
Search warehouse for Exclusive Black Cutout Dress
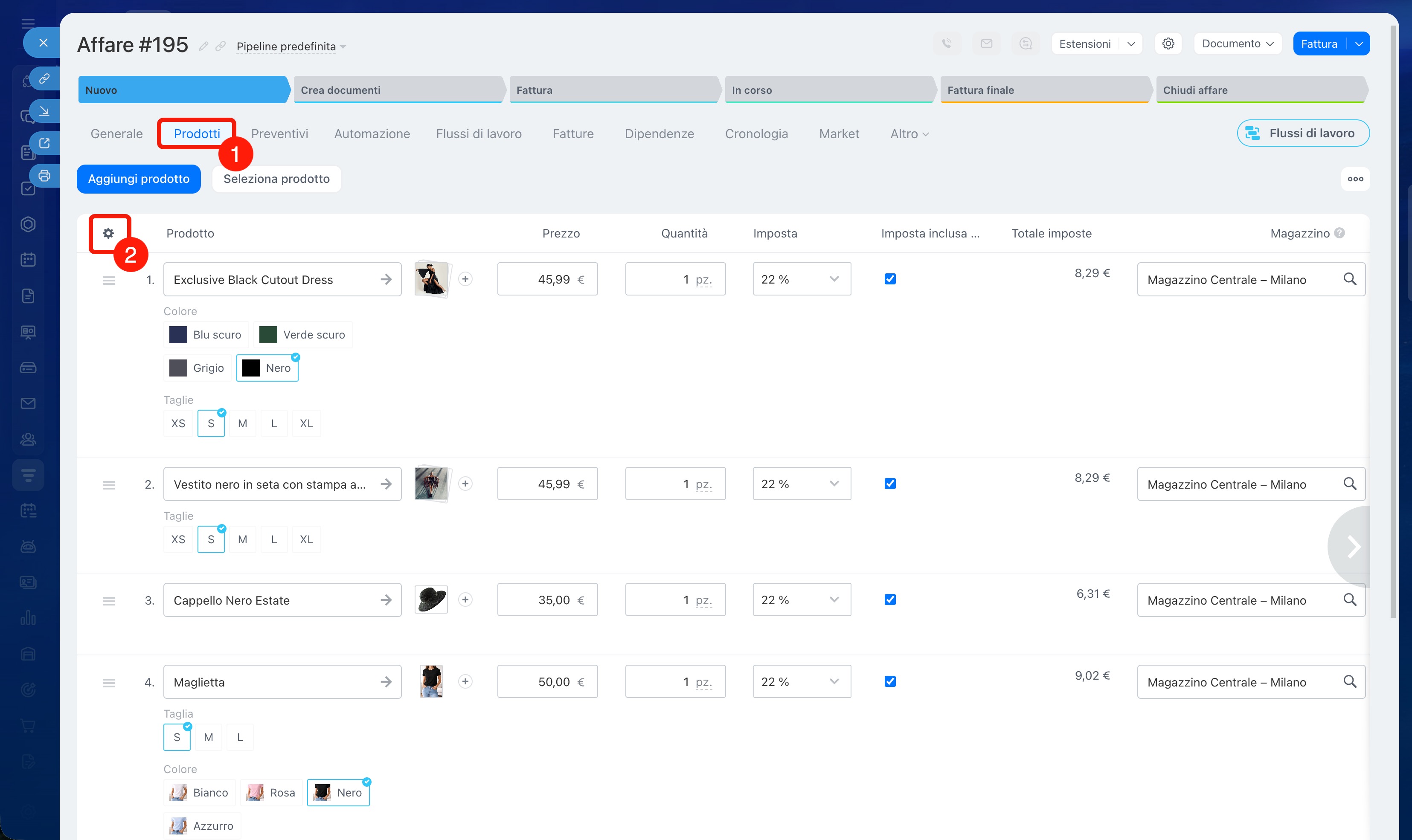(1350, 279)
